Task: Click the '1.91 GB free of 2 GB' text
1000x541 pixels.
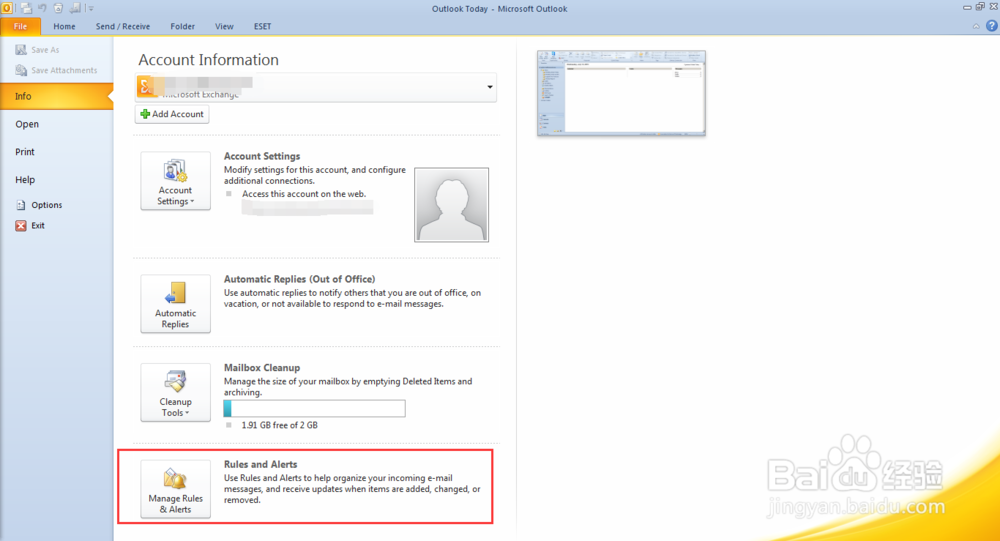Action: tap(279, 426)
